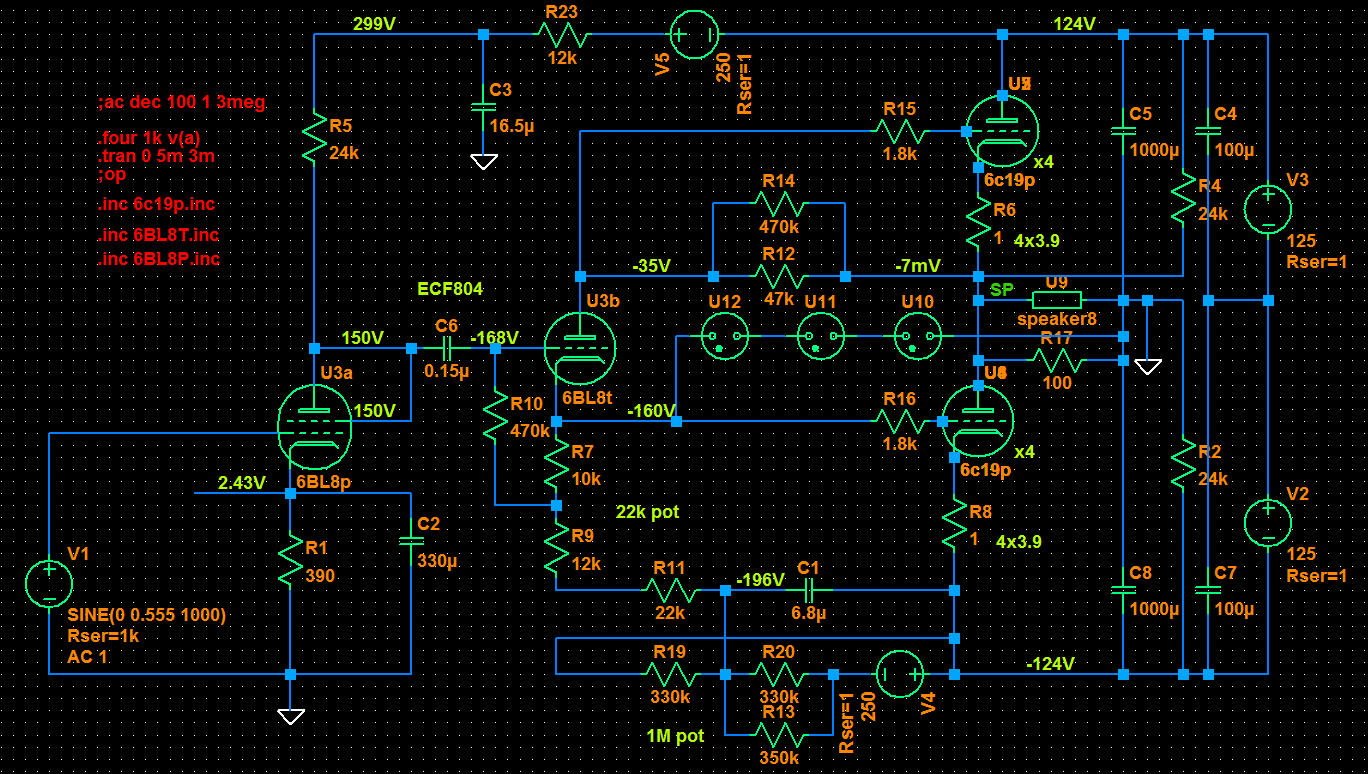Click the -196V voltage annotation

point(760,580)
